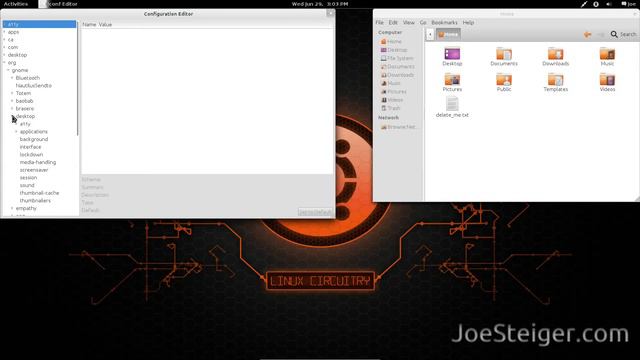Click the volume icon in top panel
The height and width of the screenshot is (360, 640).
609,4
